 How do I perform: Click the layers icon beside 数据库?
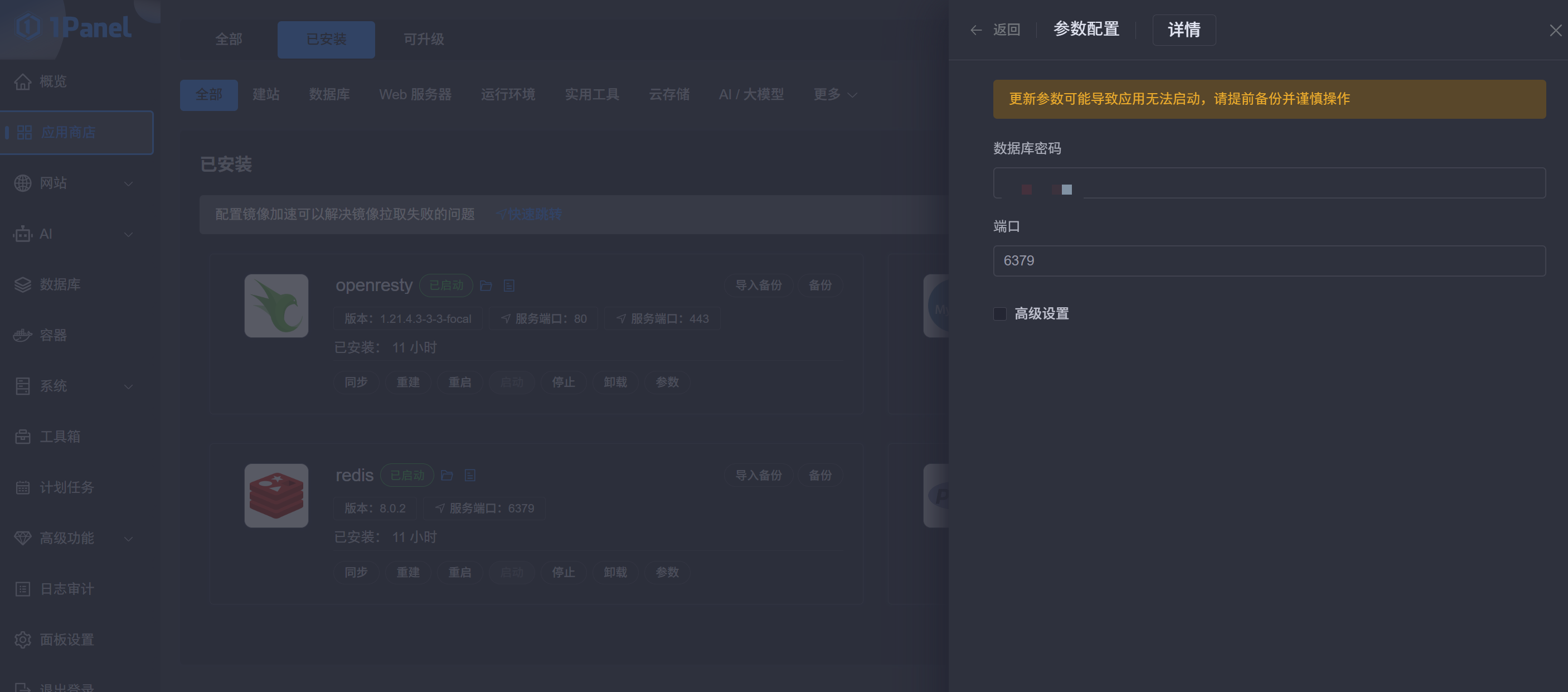pos(22,284)
